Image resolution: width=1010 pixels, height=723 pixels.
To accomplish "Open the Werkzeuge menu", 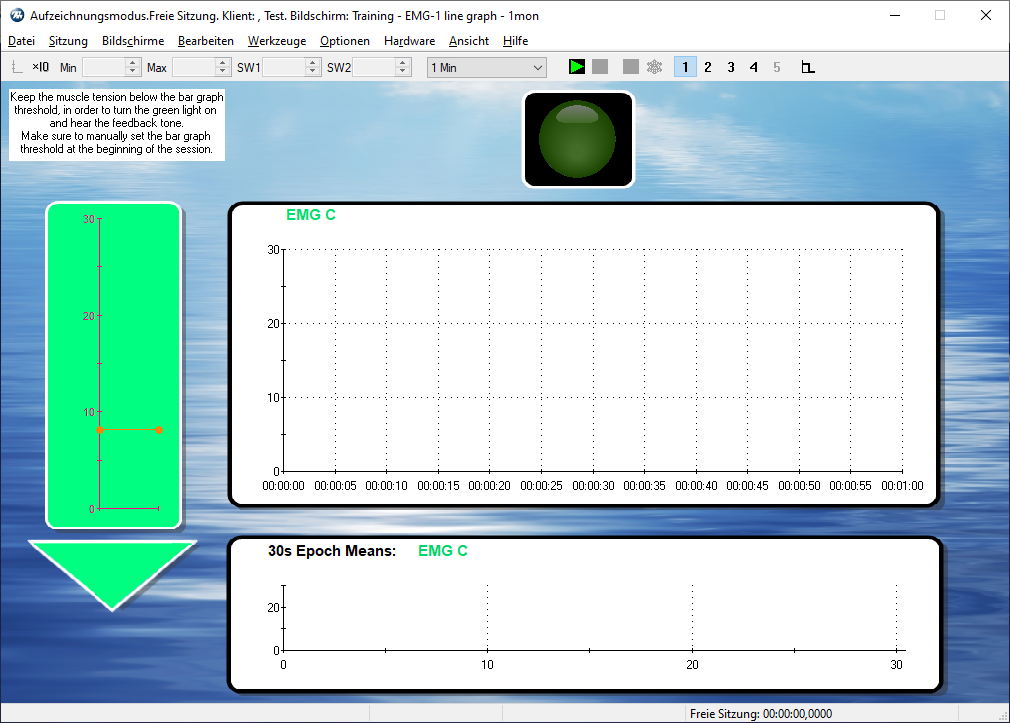I will coord(277,41).
